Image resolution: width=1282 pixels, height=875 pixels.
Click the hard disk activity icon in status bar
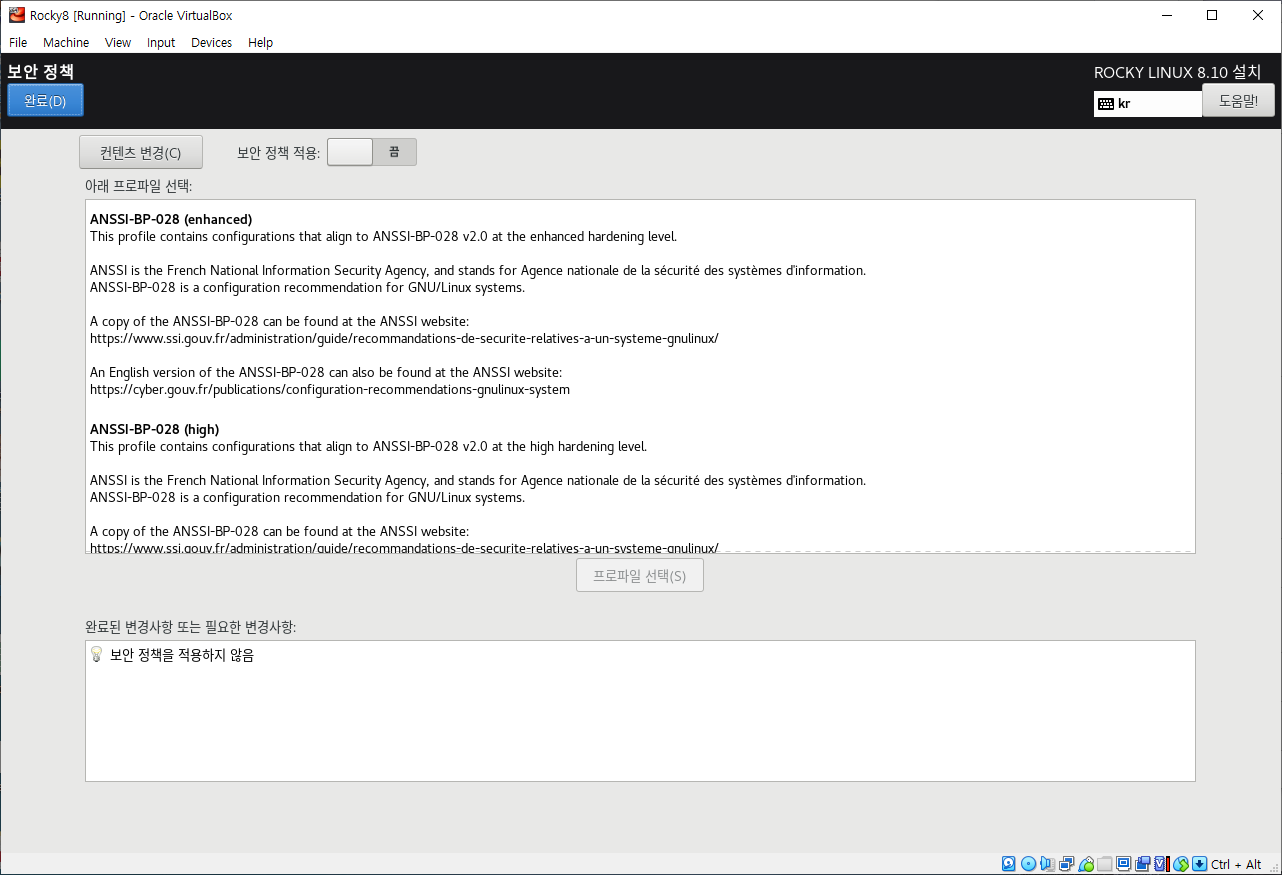pyautogui.click(x=1008, y=864)
